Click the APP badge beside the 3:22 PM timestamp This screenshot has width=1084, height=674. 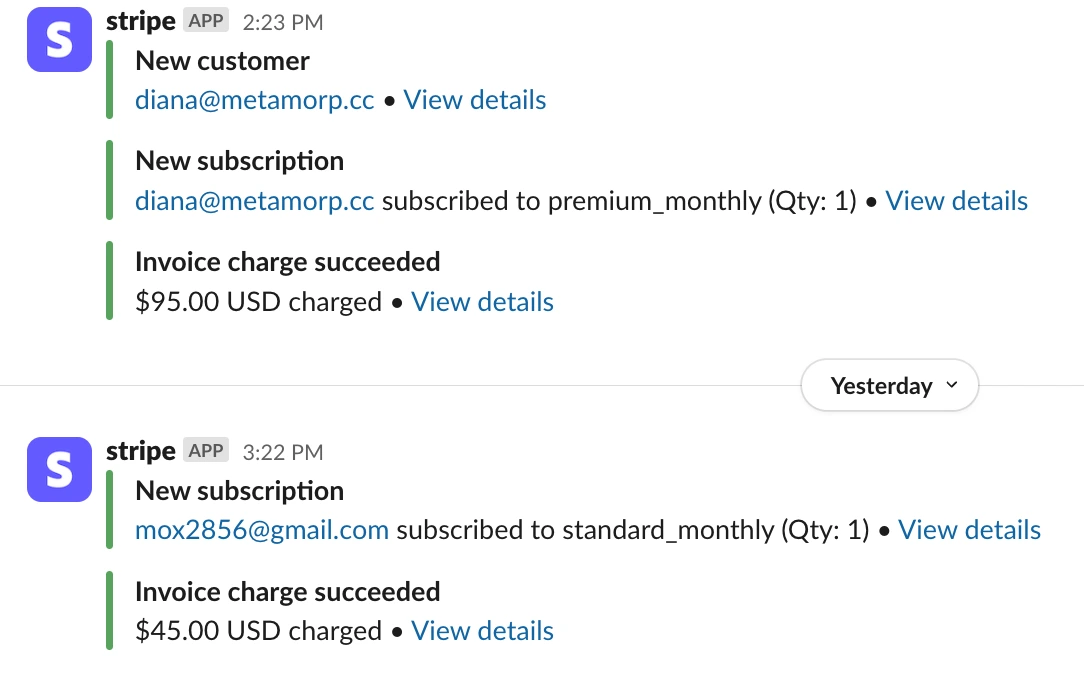click(x=206, y=451)
